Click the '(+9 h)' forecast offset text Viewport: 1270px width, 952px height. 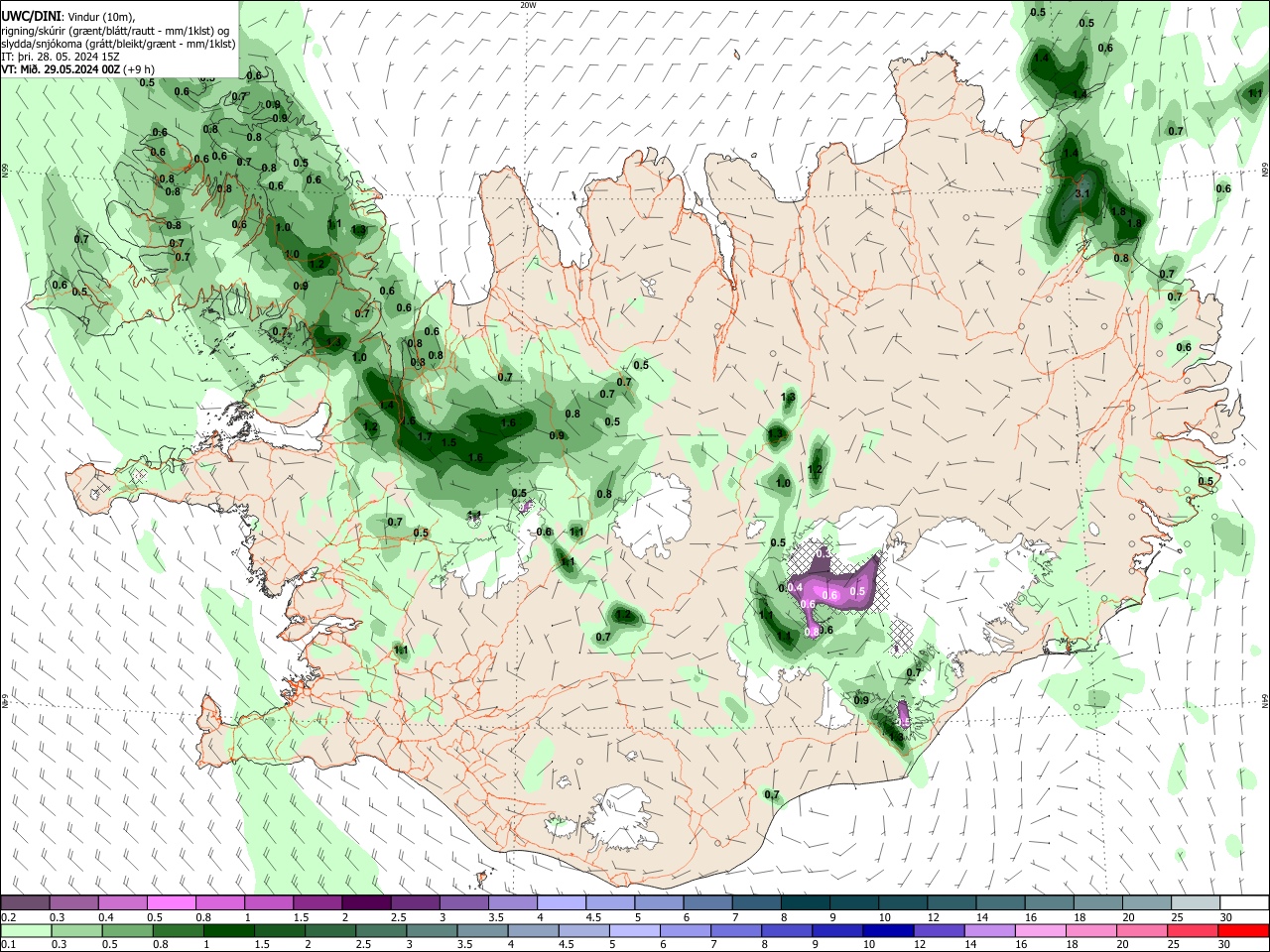point(139,69)
